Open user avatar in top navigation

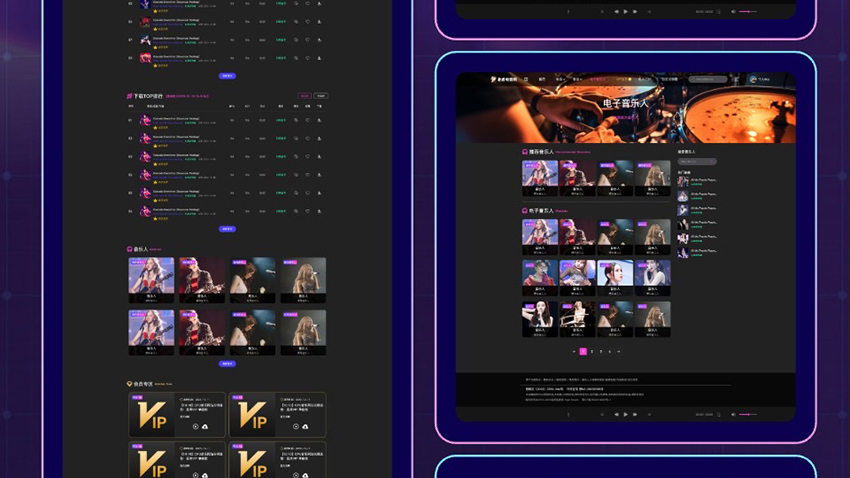[x=754, y=79]
